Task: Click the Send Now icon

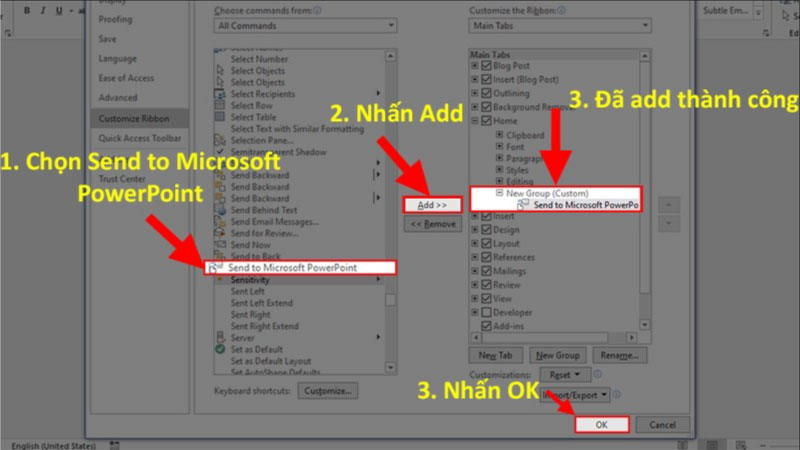Action: pyautogui.click(x=220, y=245)
